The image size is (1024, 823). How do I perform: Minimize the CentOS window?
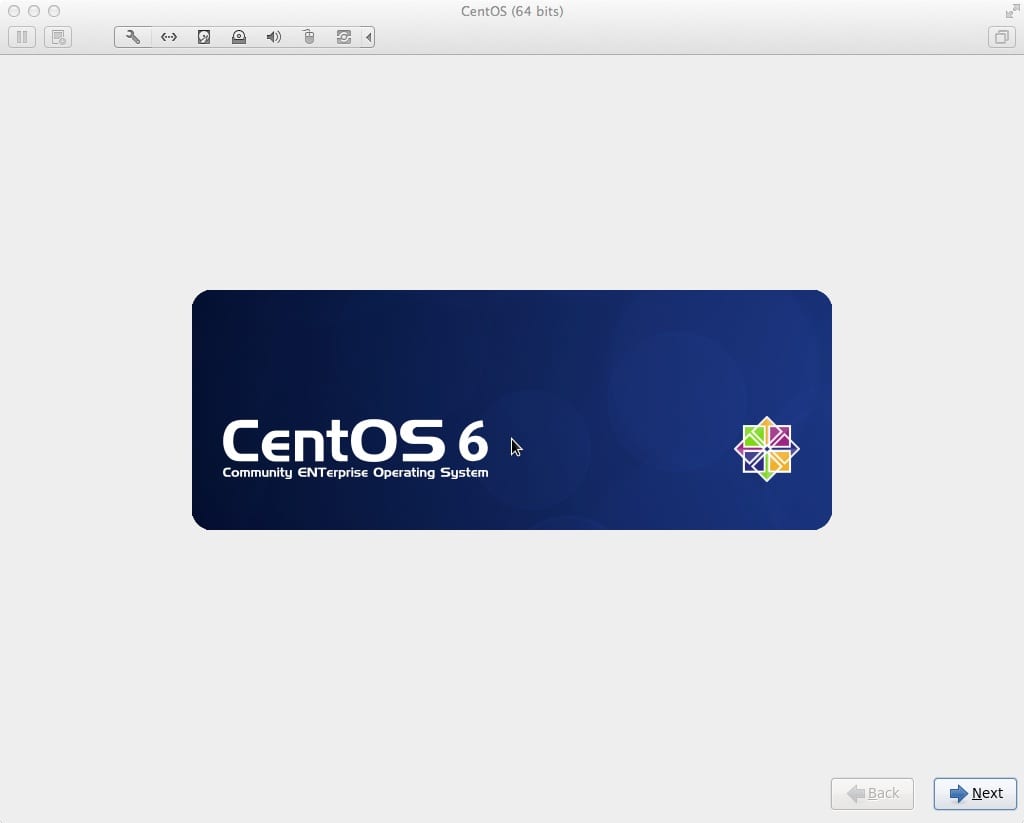pos(34,11)
